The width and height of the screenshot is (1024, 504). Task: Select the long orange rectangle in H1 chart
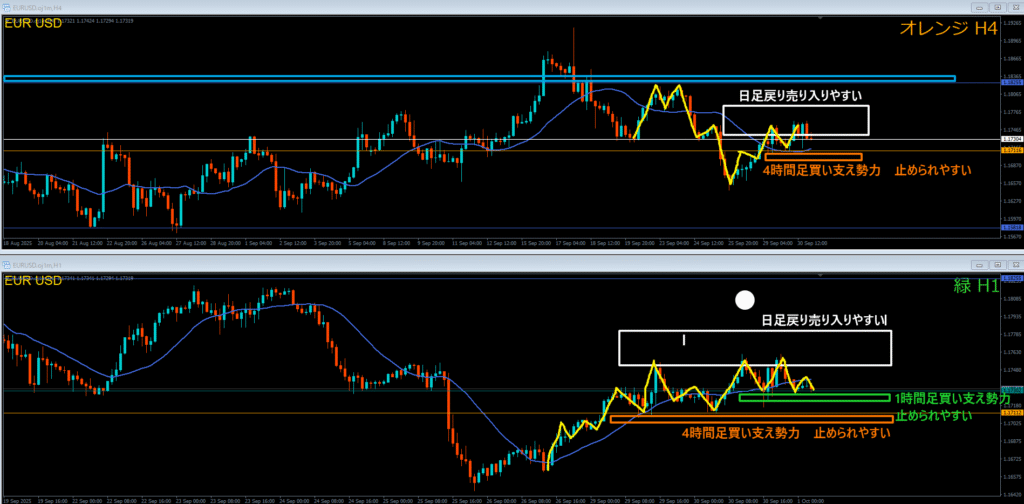(x=751, y=419)
